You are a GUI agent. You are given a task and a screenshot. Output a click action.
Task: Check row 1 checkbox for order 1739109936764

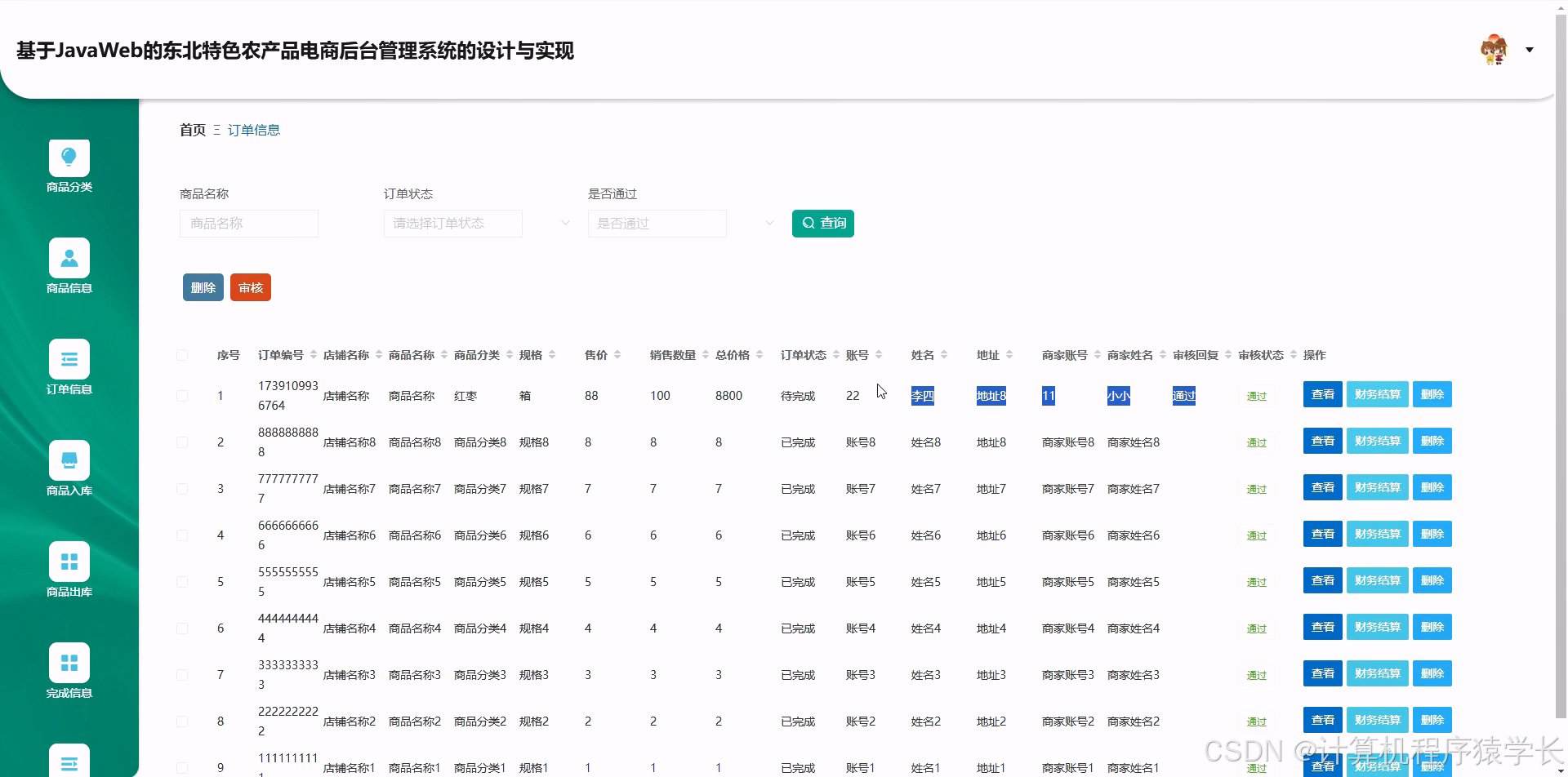click(x=182, y=396)
